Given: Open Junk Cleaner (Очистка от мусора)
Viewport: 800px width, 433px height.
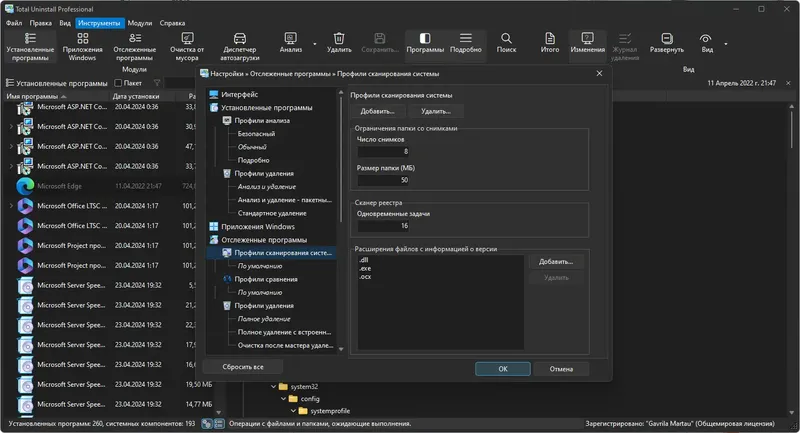Looking at the screenshot, I should point(187,46).
